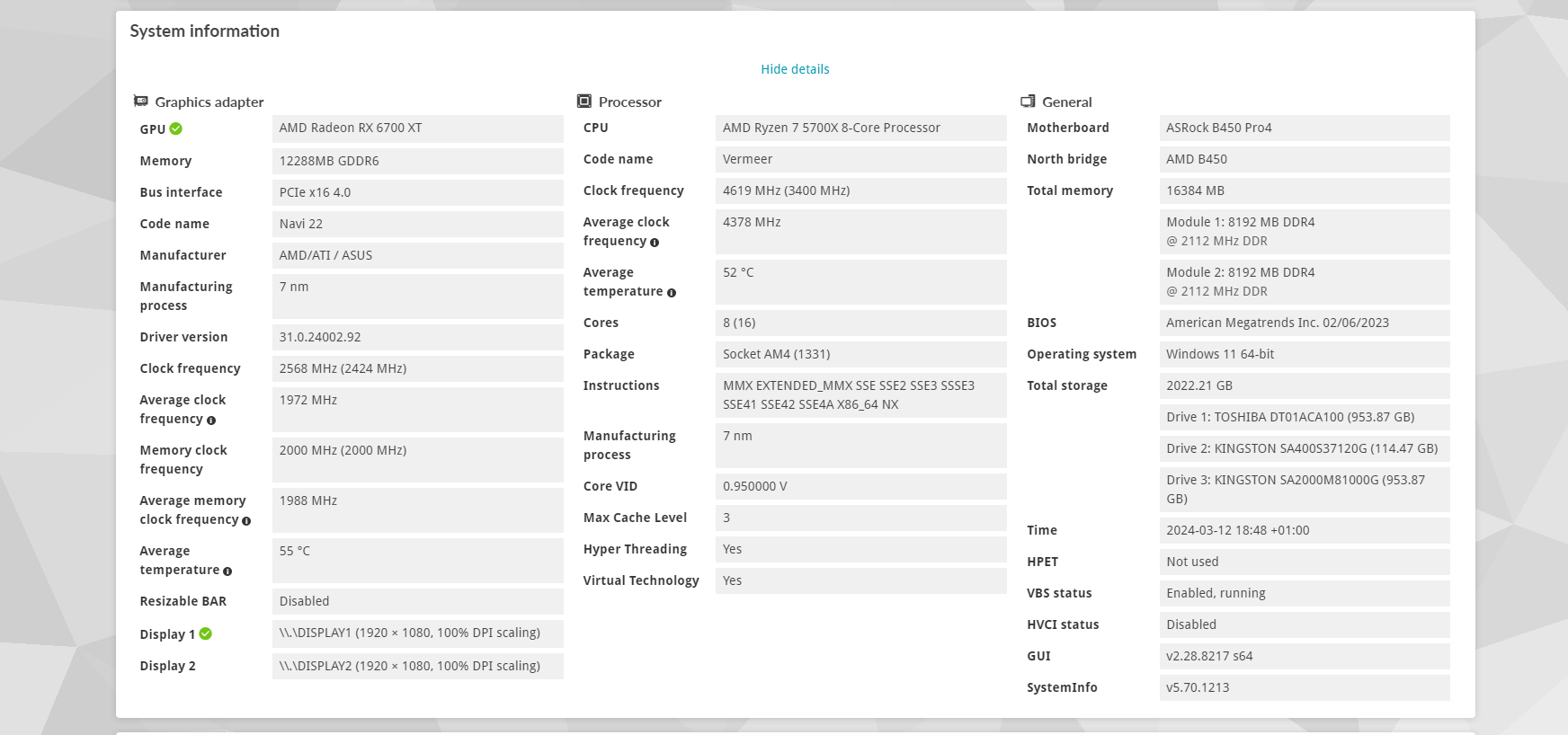This screenshot has height=735, width=1568.
Task: Click the Drive 2: KINGSTON SA400S37120G entry
Action: 1305,448
